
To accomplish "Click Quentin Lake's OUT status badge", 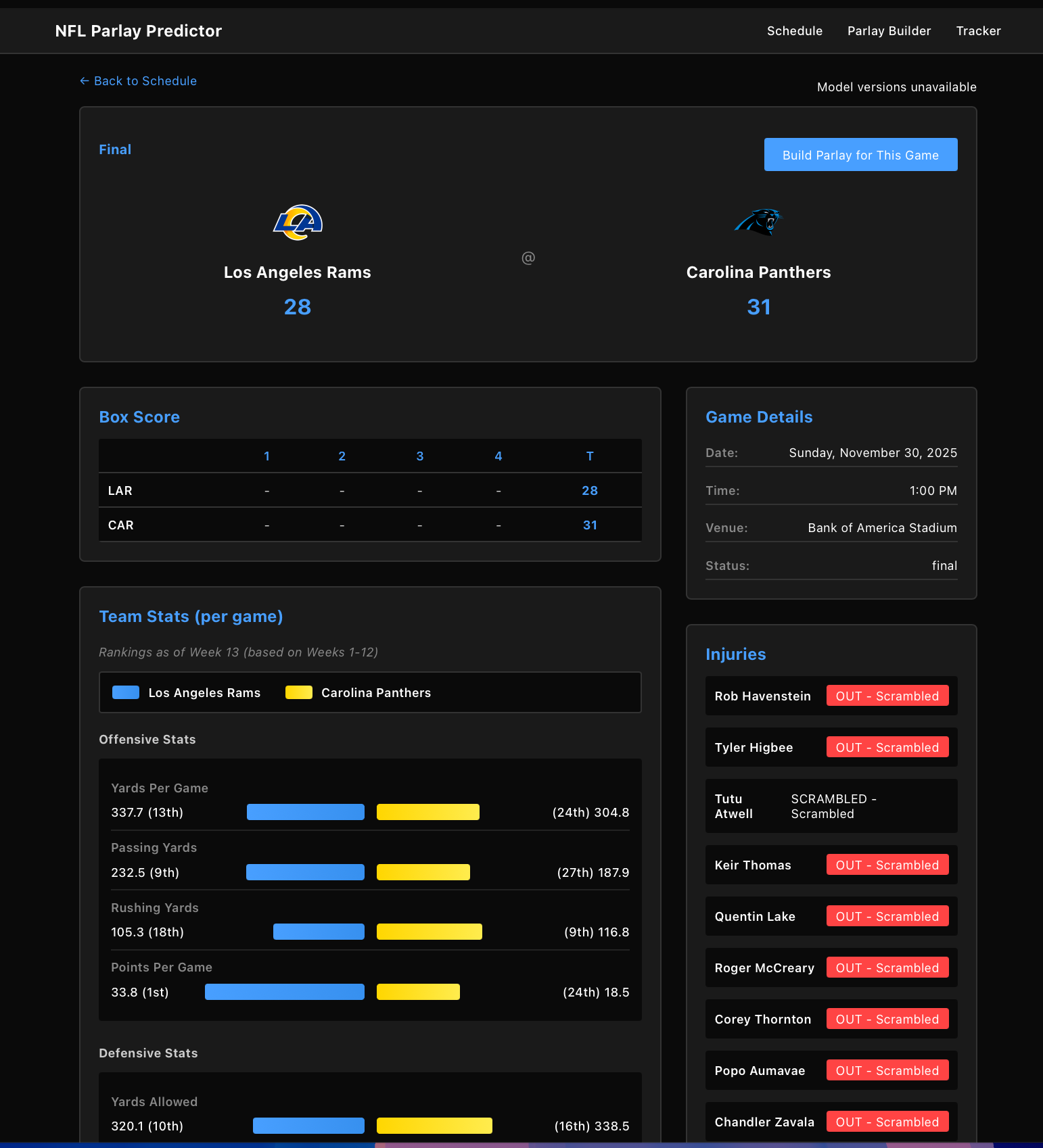I will click(887, 916).
